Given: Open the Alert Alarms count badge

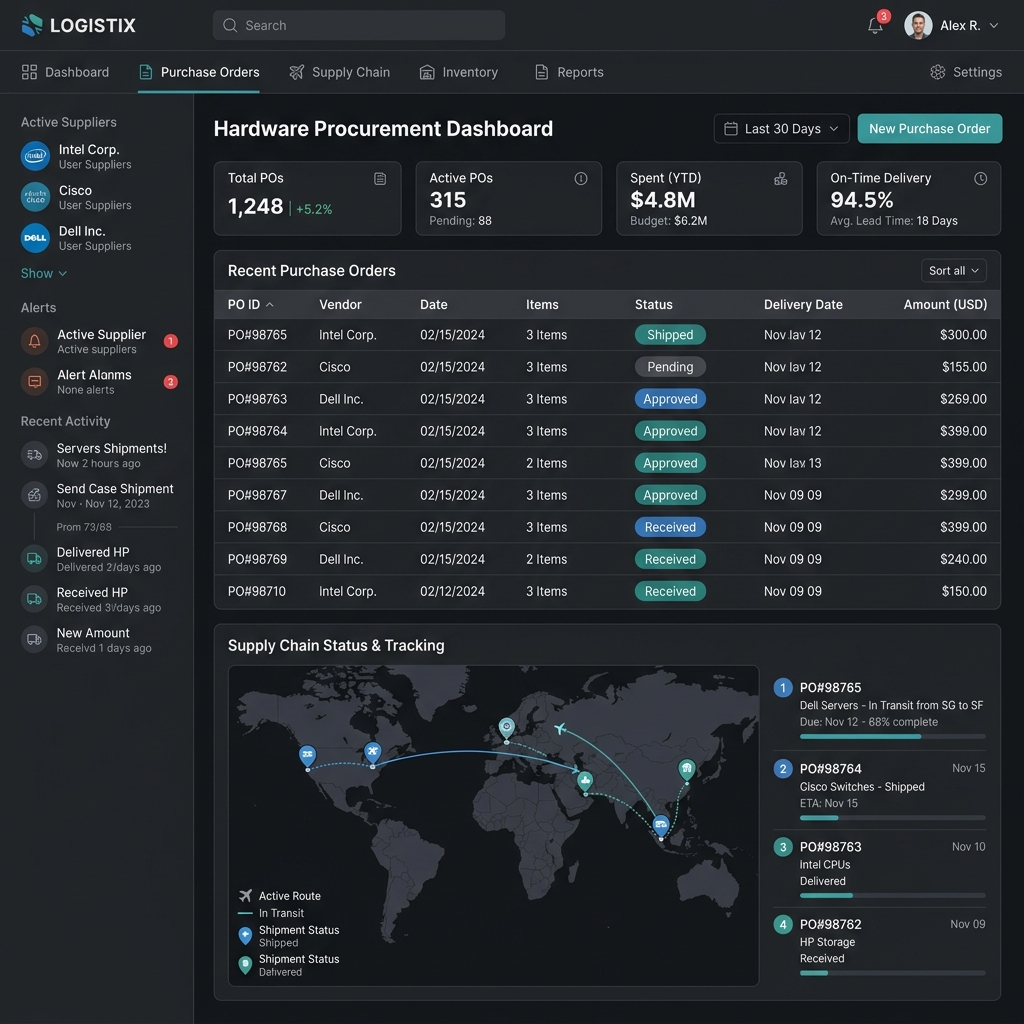Looking at the screenshot, I should tap(170, 382).
